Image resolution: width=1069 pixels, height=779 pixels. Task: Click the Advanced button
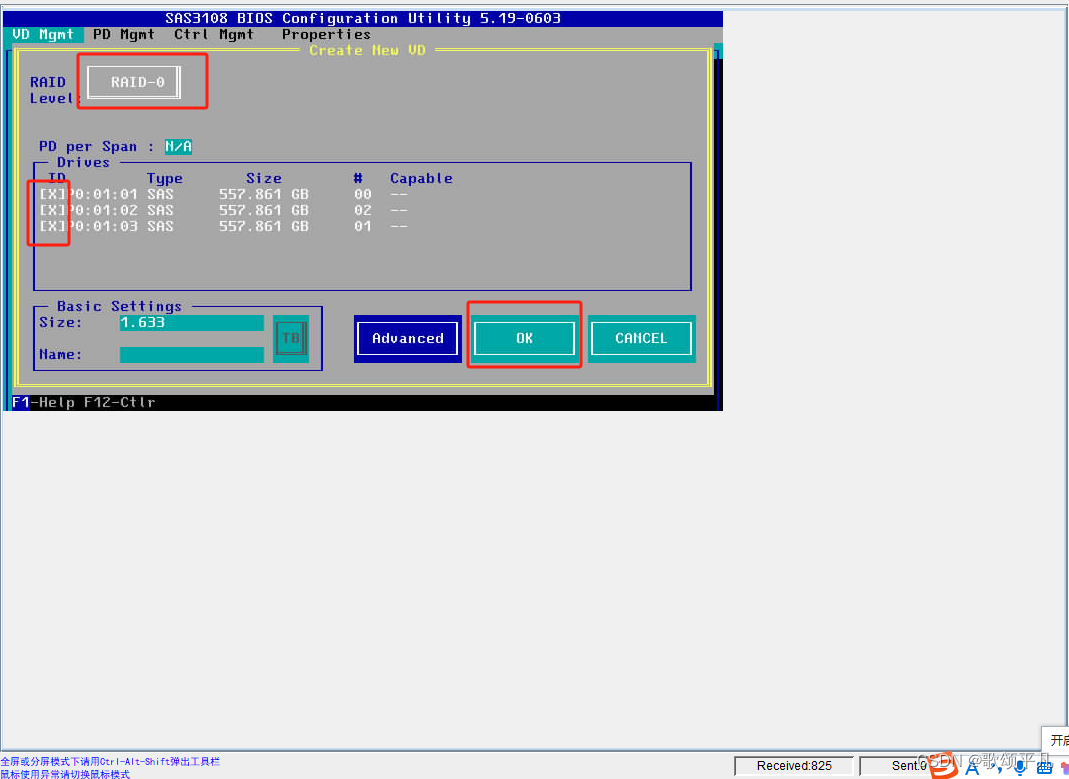tap(408, 338)
